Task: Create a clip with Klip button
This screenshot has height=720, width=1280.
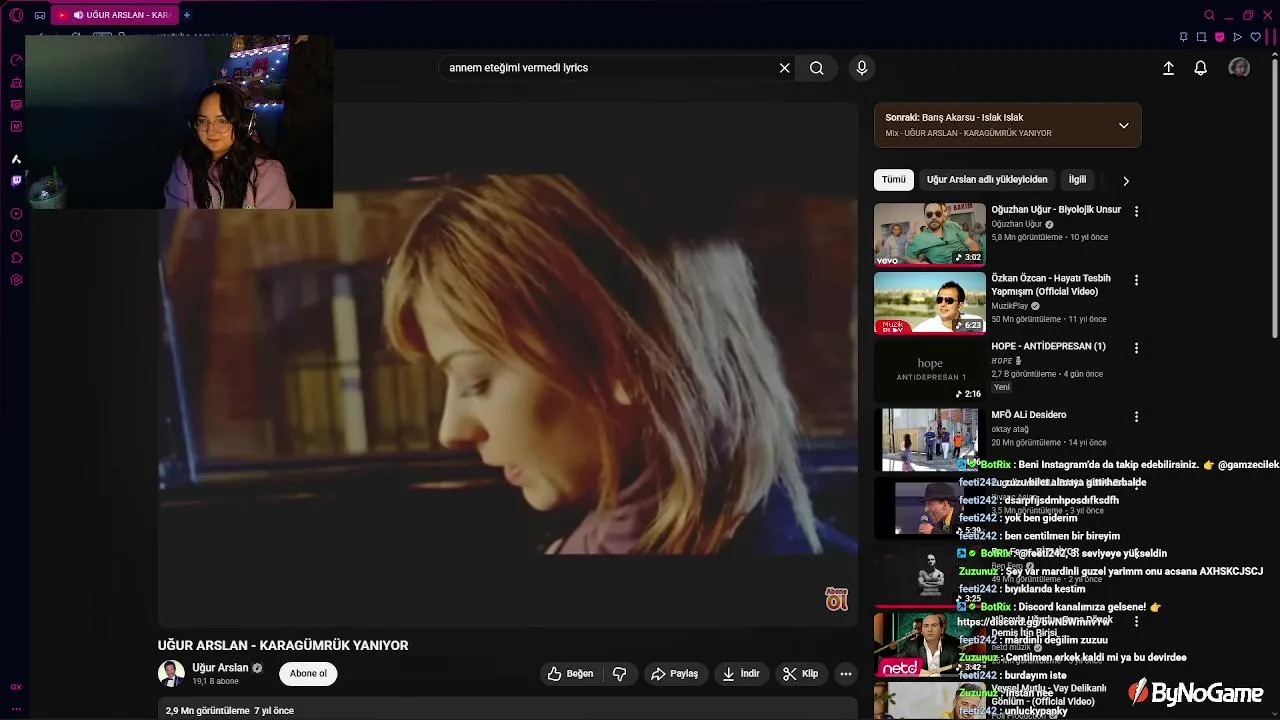Action: pyautogui.click(x=801, y=674)
